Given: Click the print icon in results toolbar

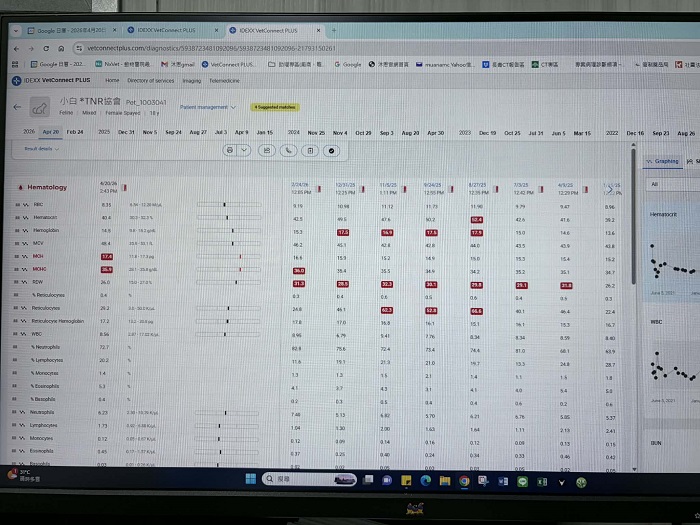Looking at the screenshot, I should click(231, 150).
